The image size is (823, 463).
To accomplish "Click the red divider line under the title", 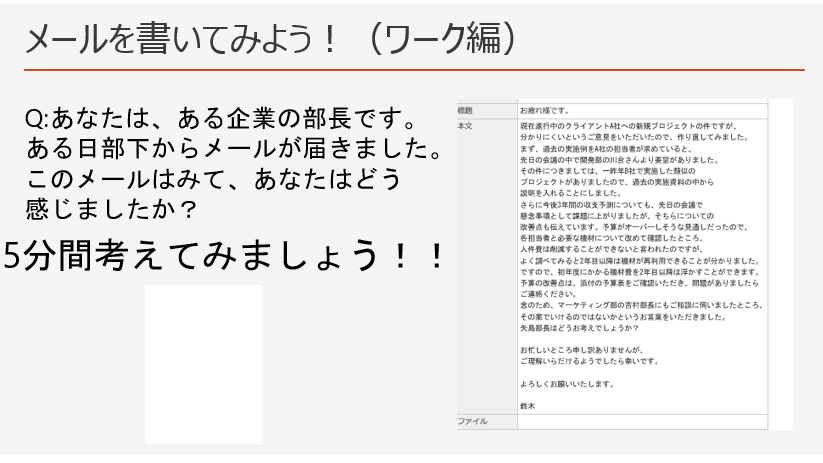I will point(413,70).
